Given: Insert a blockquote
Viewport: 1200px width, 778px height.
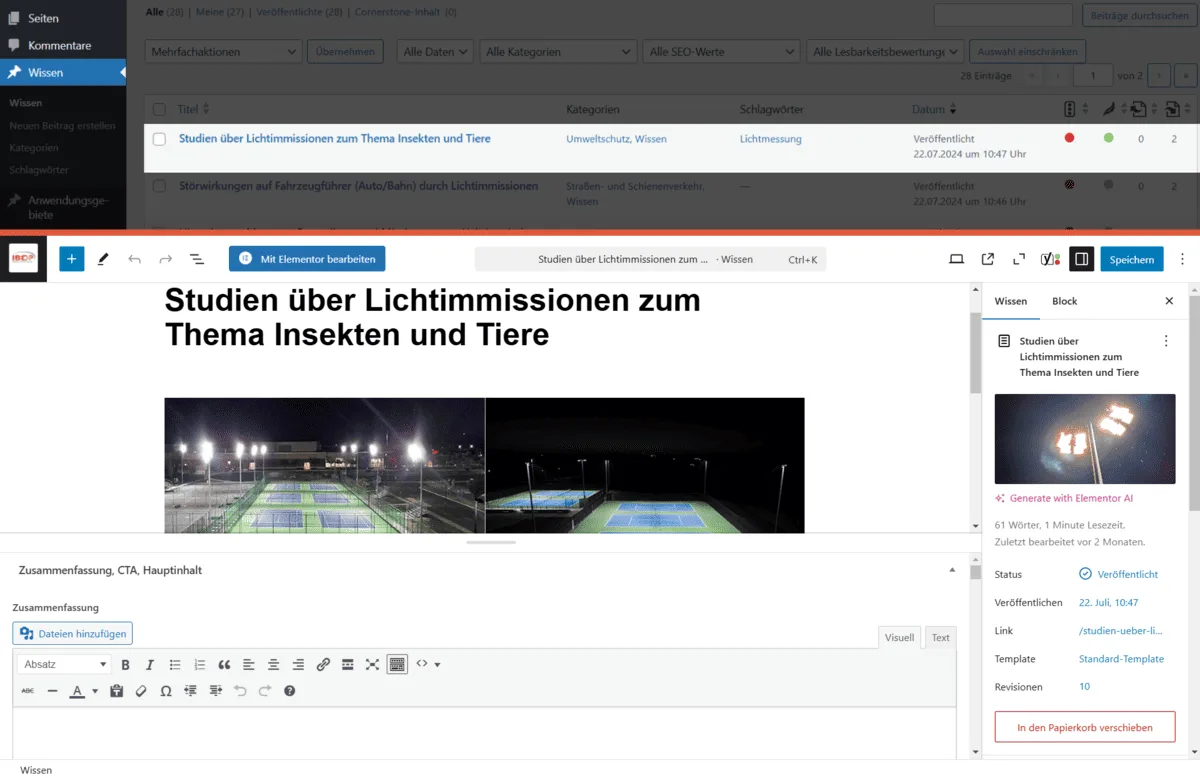Looking at the screenshot, I should click(x=224, y=664).
